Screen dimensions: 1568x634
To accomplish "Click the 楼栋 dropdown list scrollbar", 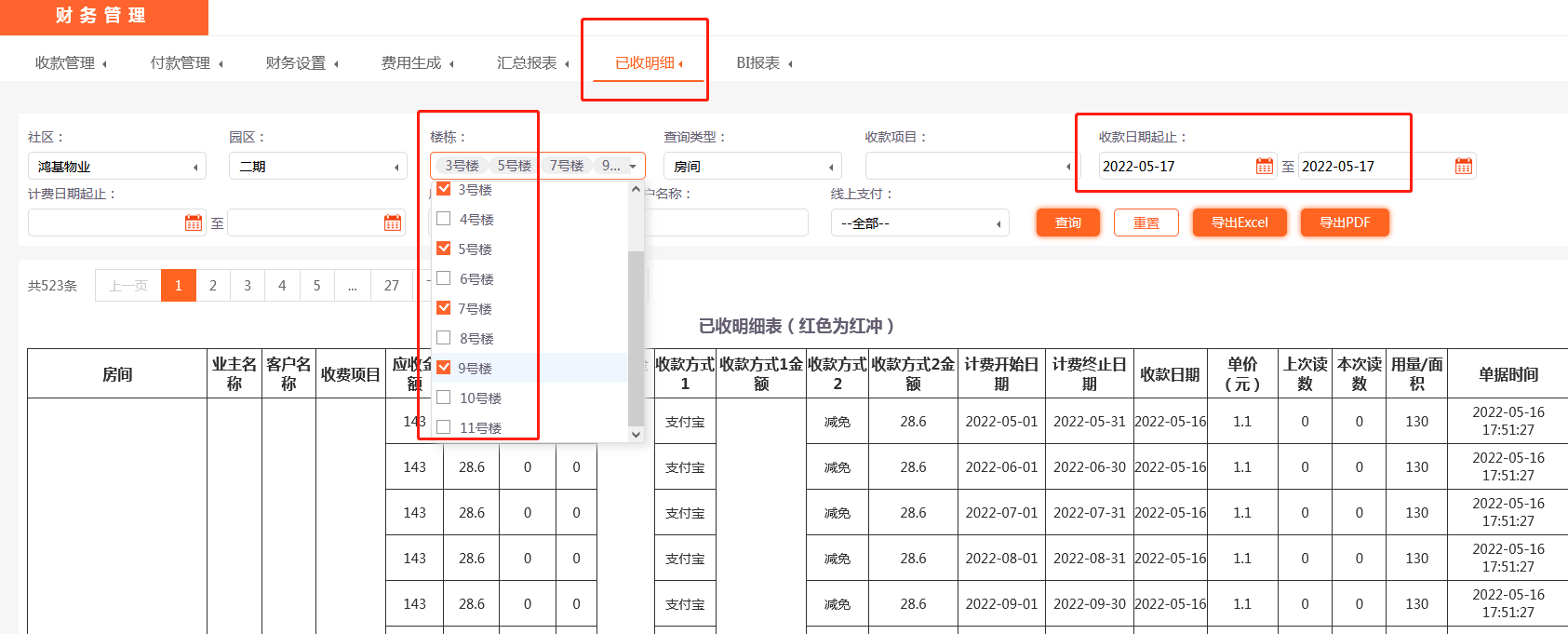I will (x=636, y=335).
